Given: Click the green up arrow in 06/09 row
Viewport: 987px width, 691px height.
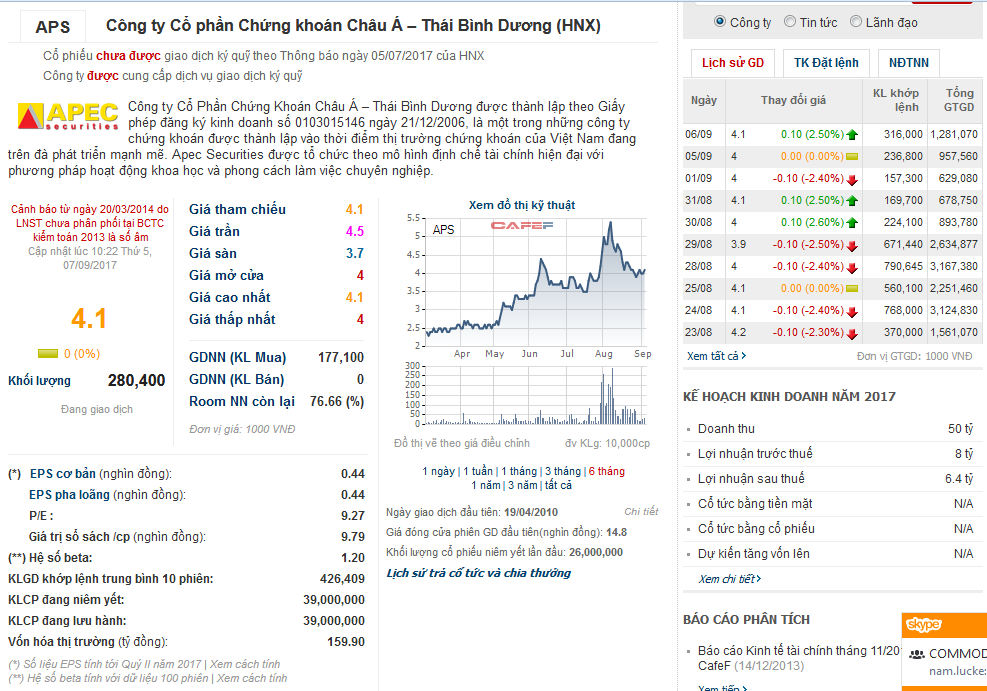Looking at the screenshot, I should pyautogui.click(x=852, y=134).
